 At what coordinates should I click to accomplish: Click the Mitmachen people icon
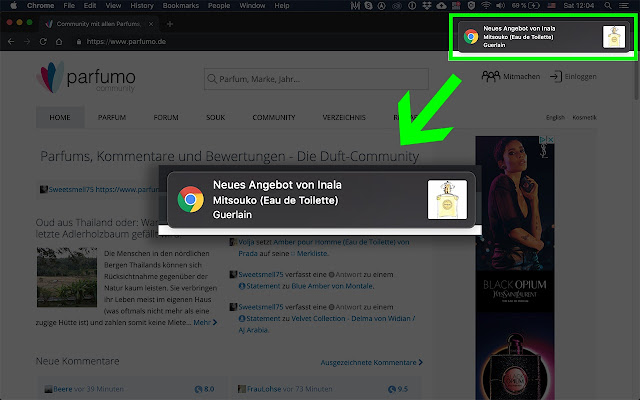tap(491, 76)
